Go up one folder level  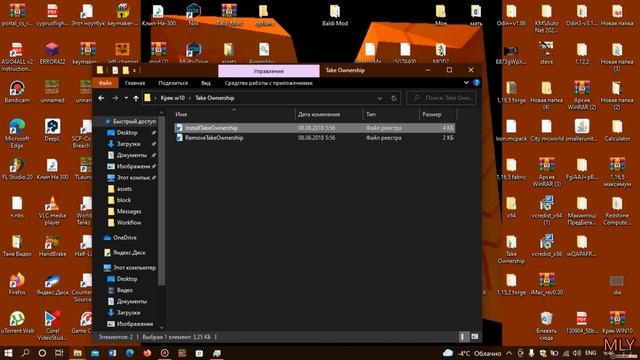point(136,98)
